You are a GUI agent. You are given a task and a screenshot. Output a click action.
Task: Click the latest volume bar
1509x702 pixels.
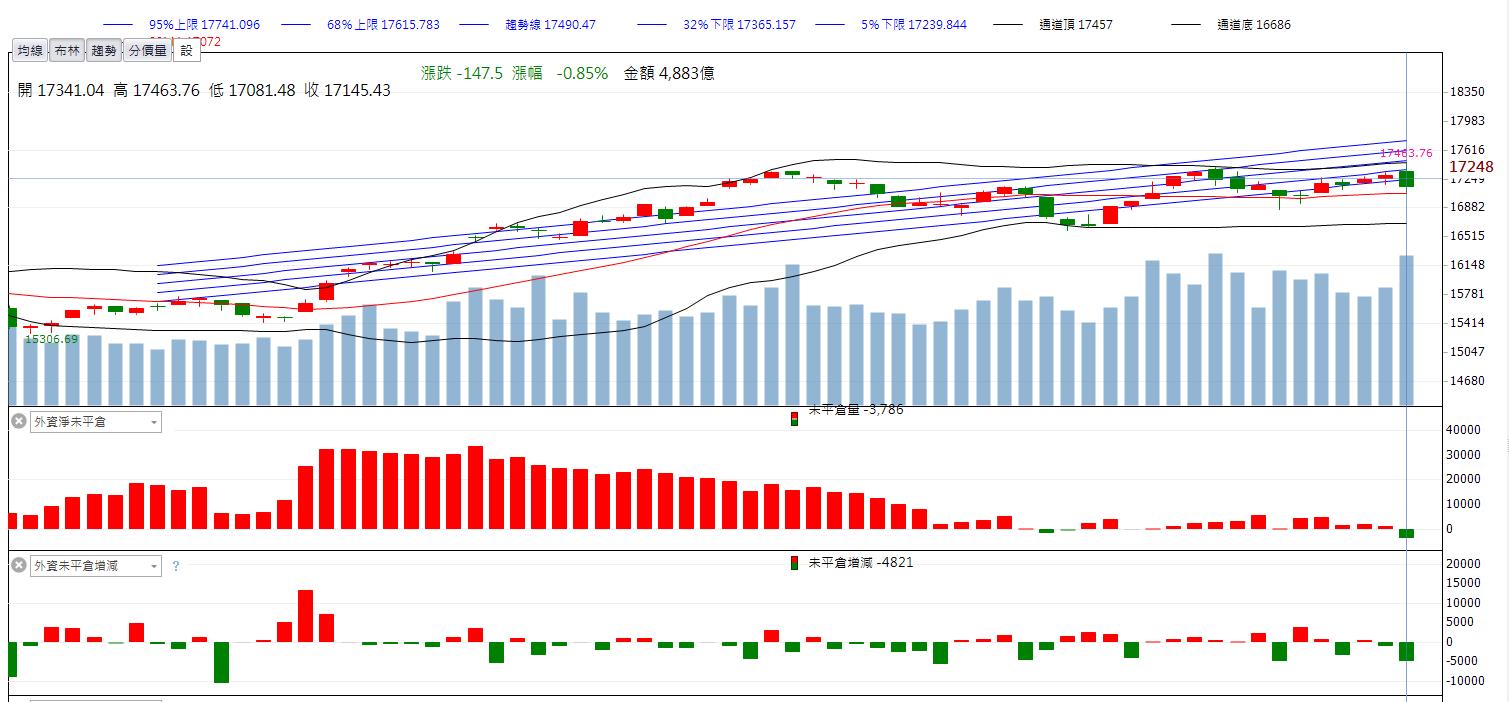pyautogui.click(x=1406, y=330)
